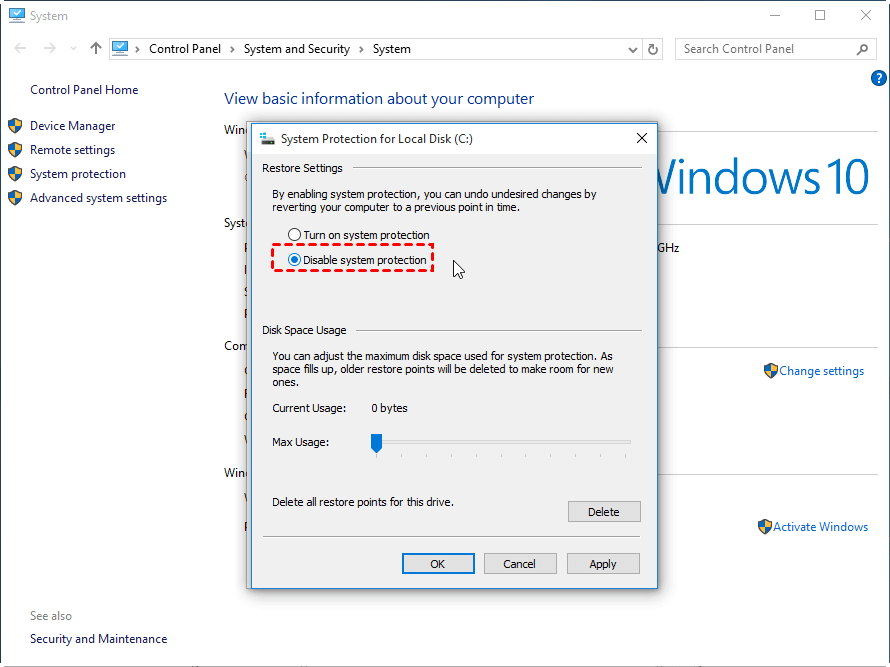This screenshot has width=890, height=667.
Task: Expand chevron after System and Security breadcrumb
Action: pyautogui.click(x=361, y=49)
